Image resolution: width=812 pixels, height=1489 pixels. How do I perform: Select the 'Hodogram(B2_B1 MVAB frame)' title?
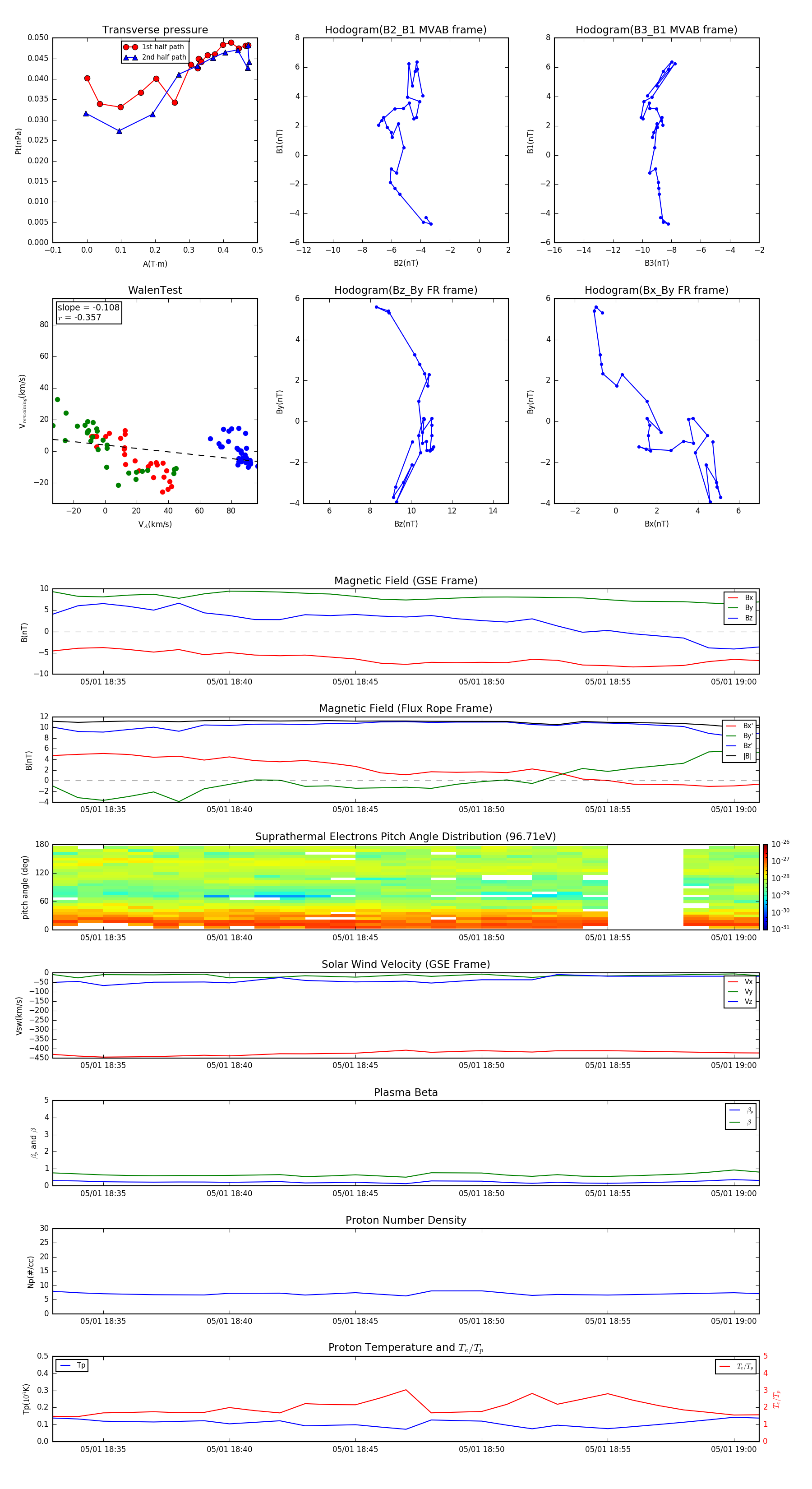(x=406, y=29)
